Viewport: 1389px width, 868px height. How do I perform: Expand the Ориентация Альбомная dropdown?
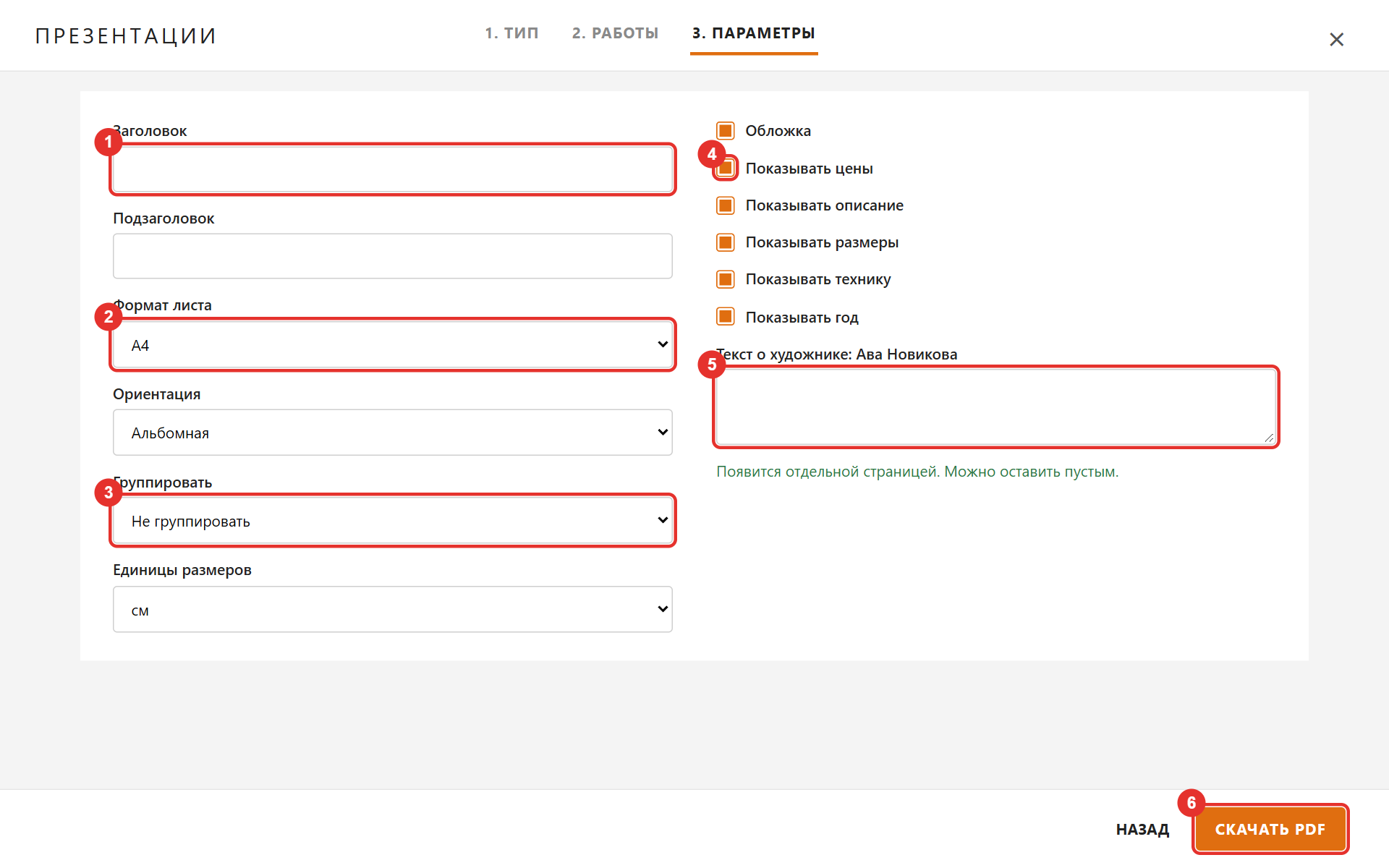[x=393, y=433]
